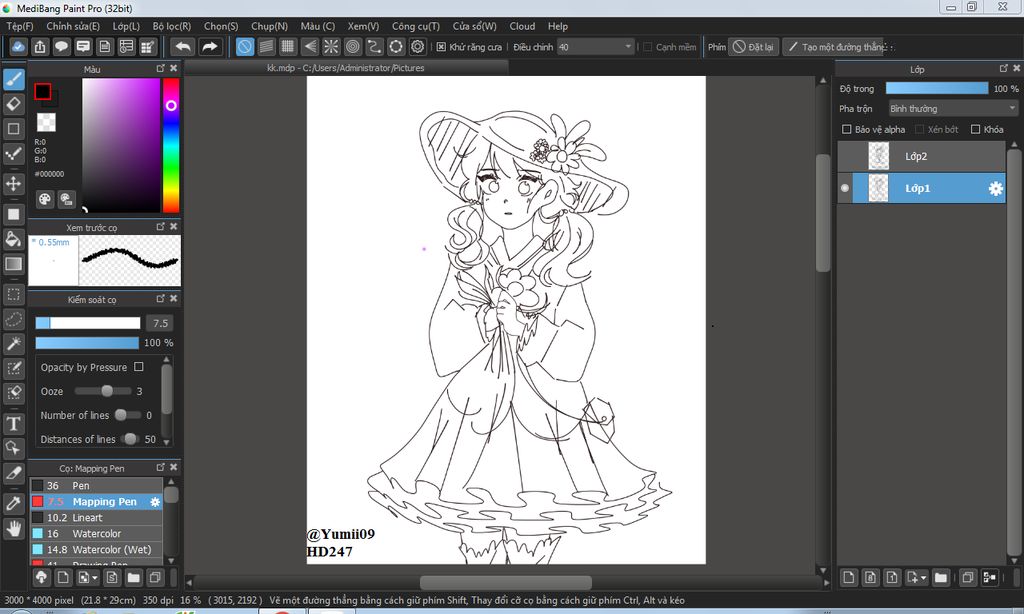
Task: Open the Điều chỉnh correction dropdown
Action: click(596, 47)
